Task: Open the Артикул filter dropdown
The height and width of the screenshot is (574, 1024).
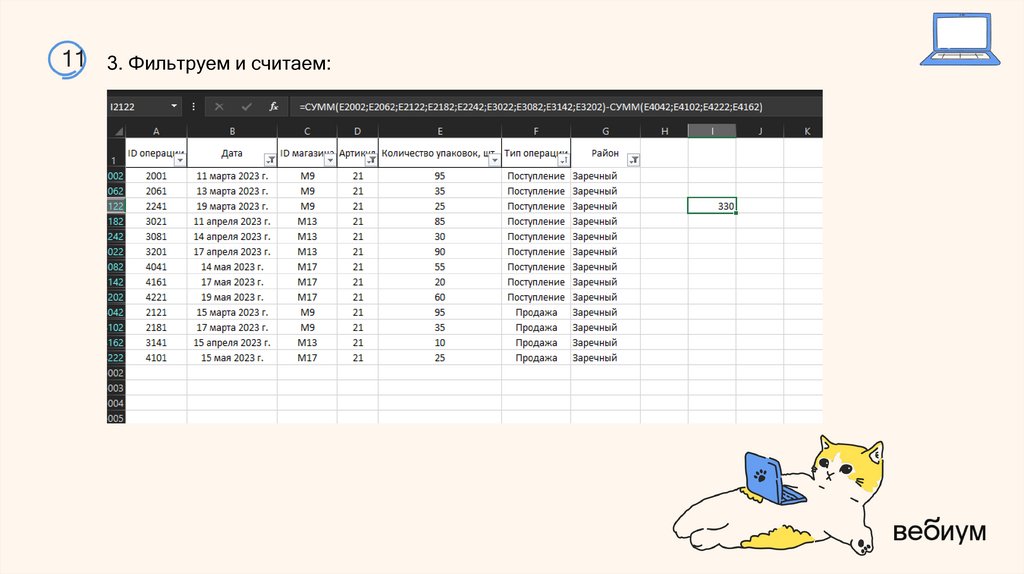Action: coord(371,160)
